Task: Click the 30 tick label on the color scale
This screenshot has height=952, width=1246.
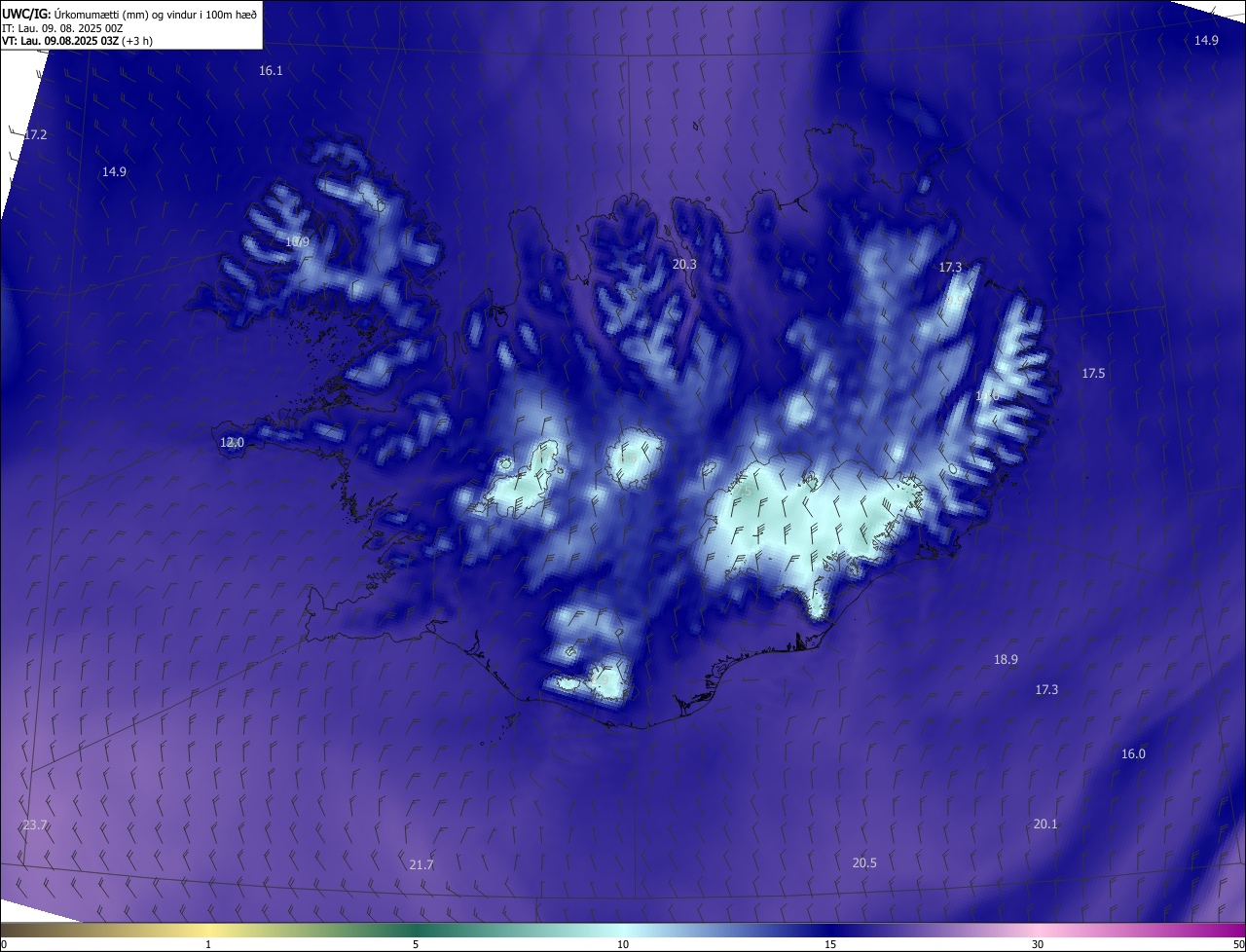Action: [1038, 945]
